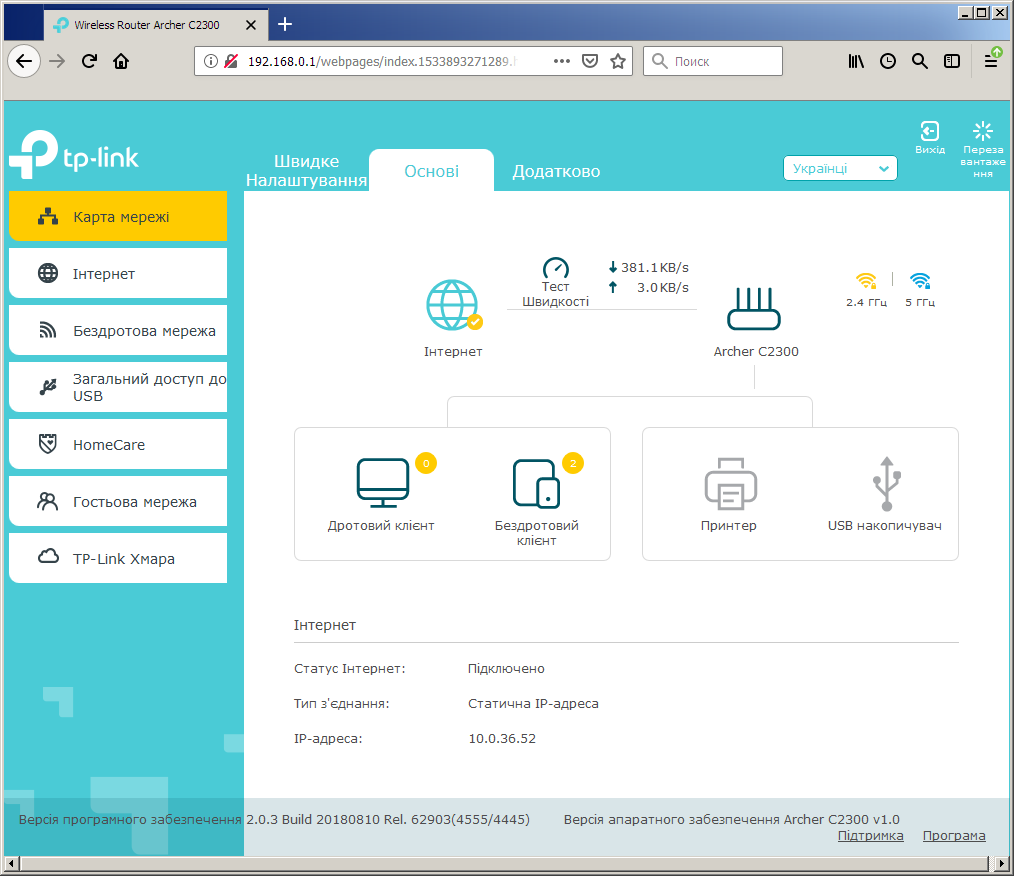1014x876 pixels.
Task: Show site information icon in address bar
Action: tap(211, 61)
